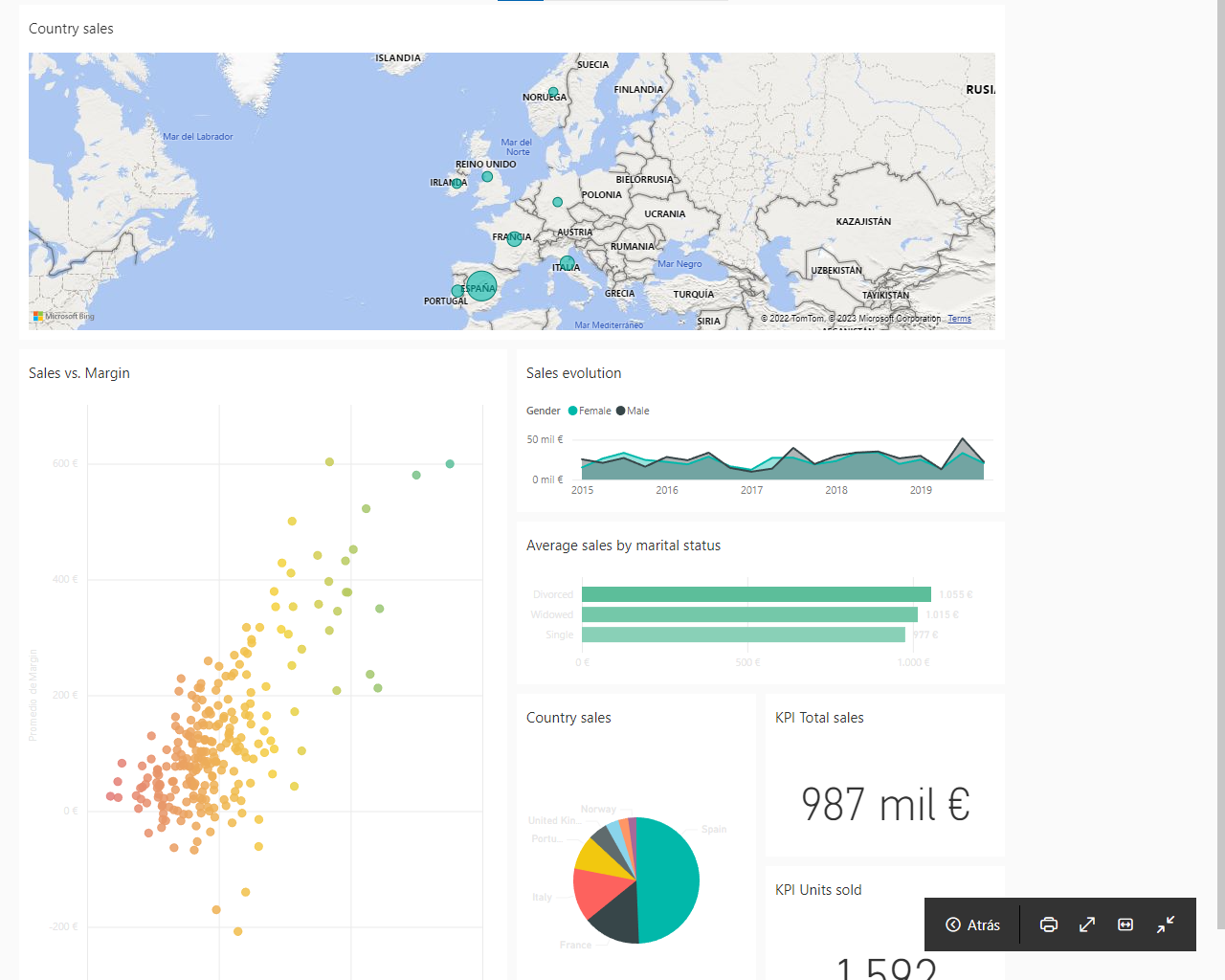Open the Terms link on the map
Image resolution: width=1225 pixels, height=980 pixels.
[959, 319]
